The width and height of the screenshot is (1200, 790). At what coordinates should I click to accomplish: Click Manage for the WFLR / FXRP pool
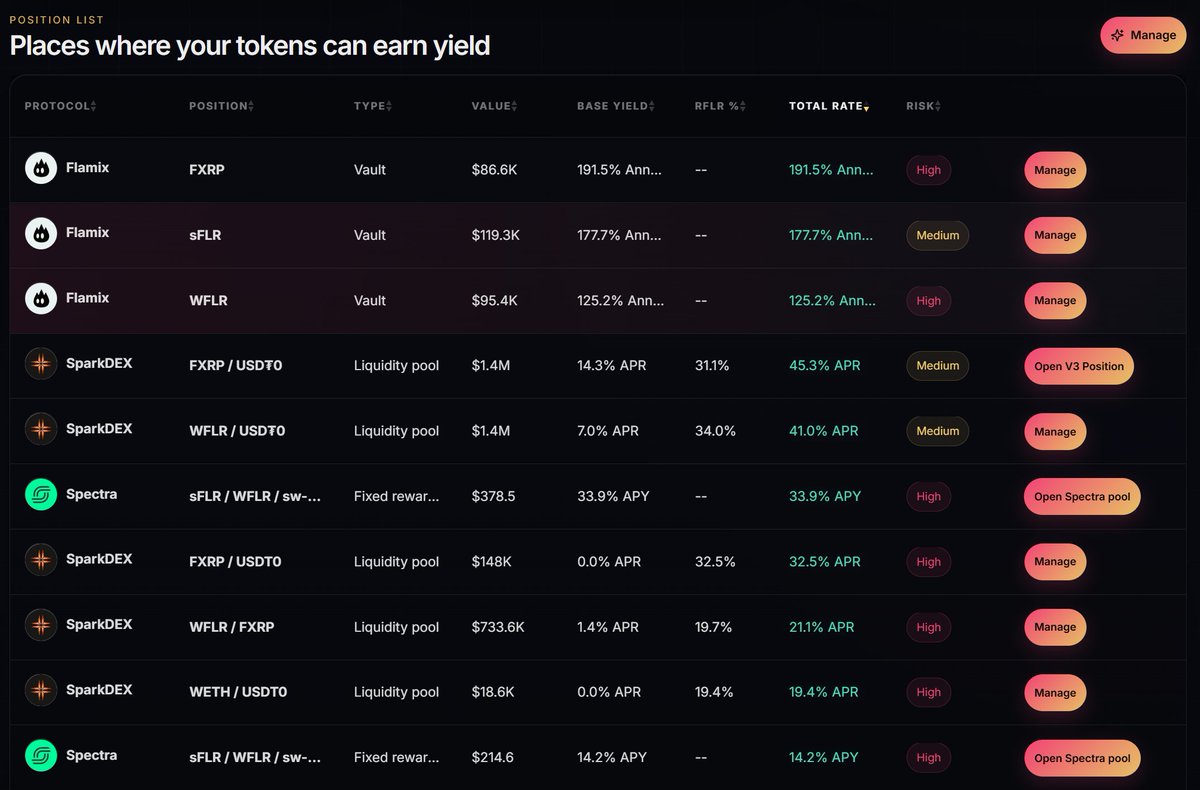pyautogui.click(x=1055, y=627)
